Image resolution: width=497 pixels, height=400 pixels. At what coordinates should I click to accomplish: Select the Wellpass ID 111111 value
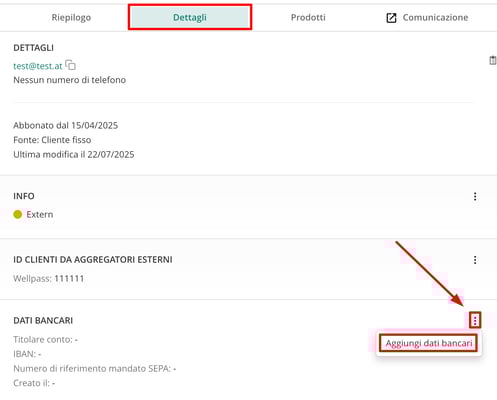pyautogui.click(x=69, y=278)
